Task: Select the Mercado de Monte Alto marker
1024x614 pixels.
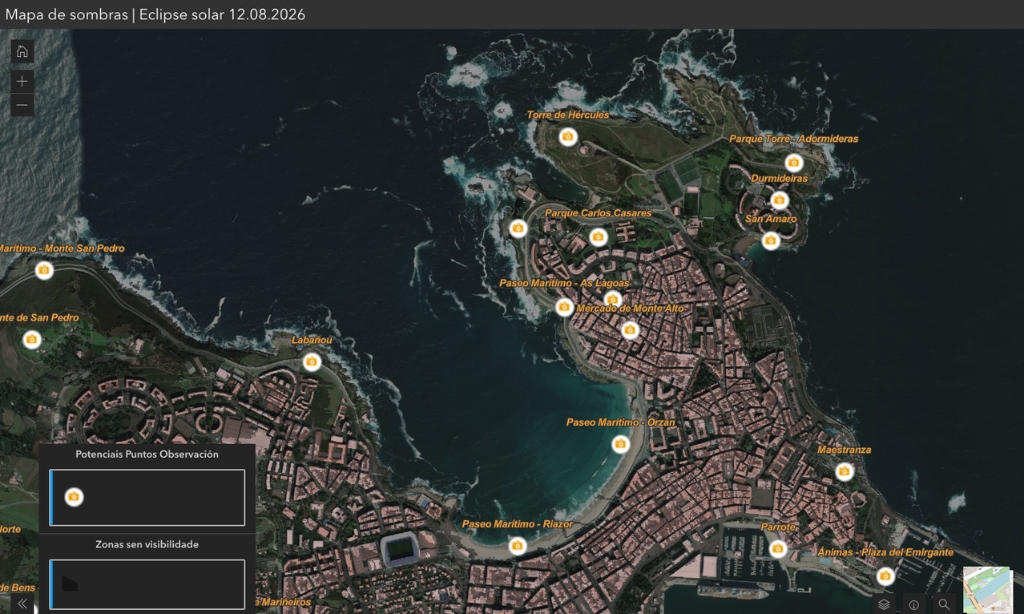Action: (x=630, y=330)
